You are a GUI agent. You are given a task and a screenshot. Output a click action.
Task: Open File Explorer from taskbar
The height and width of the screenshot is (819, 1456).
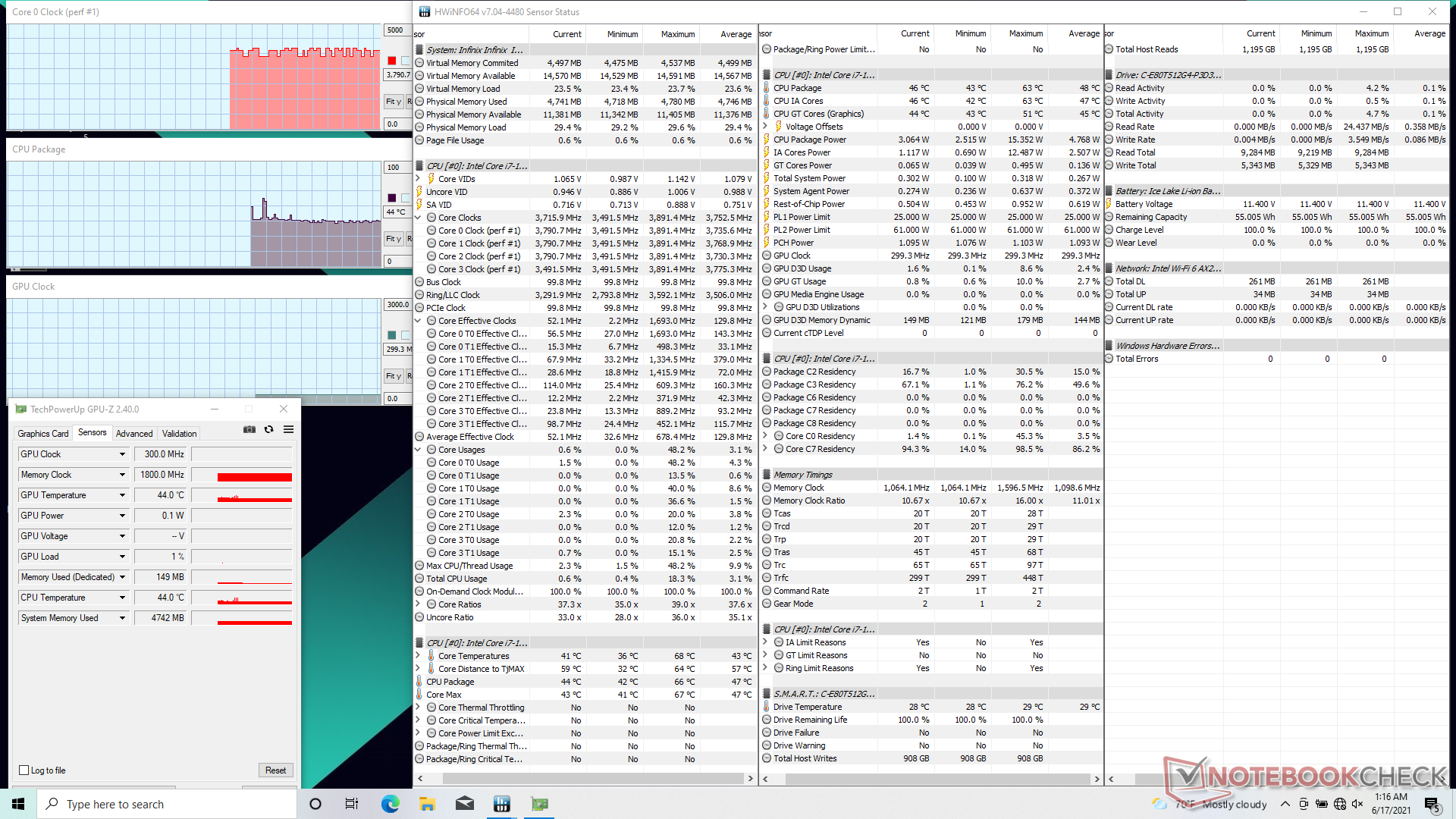pos(427,804)
